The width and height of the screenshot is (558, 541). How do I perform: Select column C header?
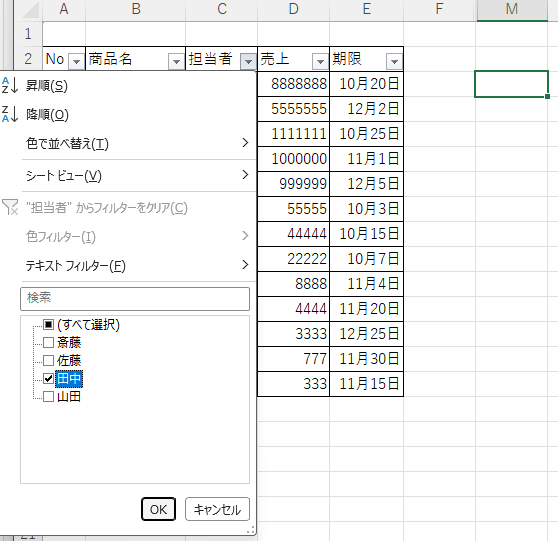(x=222, y=10)
